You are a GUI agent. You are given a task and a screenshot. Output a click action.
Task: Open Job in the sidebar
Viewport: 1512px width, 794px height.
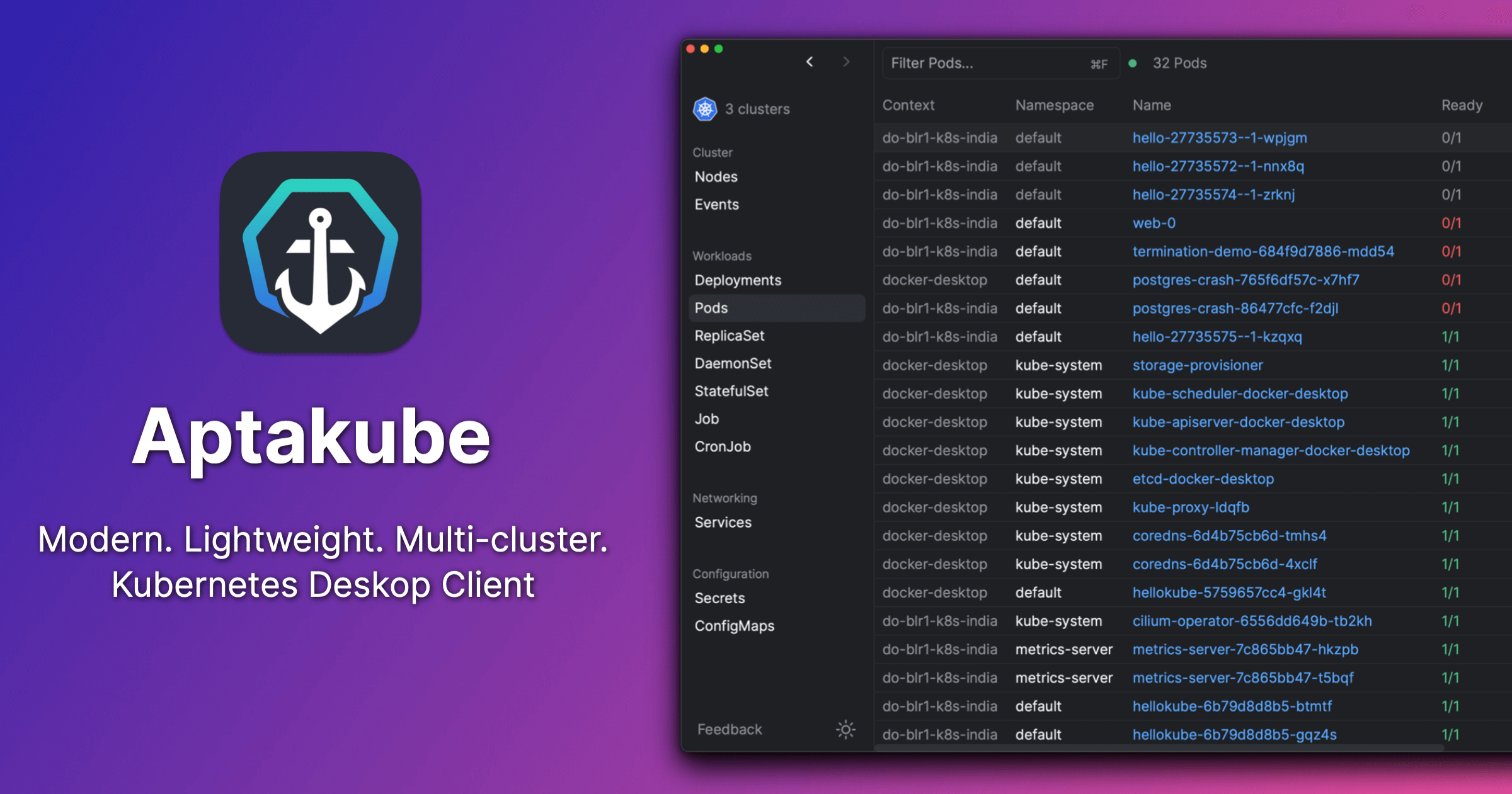coord(706,419)
